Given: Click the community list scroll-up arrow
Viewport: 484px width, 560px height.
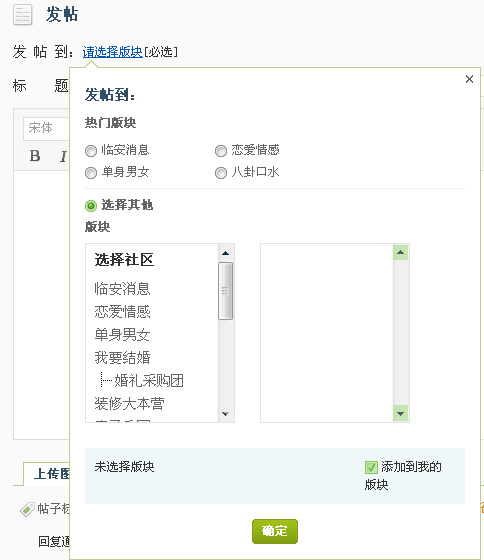Looking at the screenshot, I should [225, 253].
